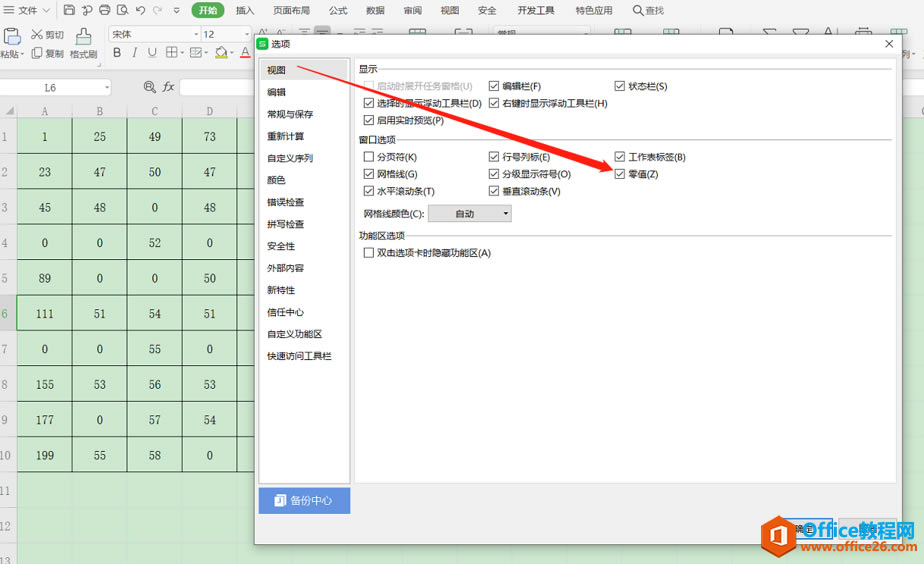The image size is (924, 564).
Task: Click the Paste clipboard icon
Action: coord(12,37)
